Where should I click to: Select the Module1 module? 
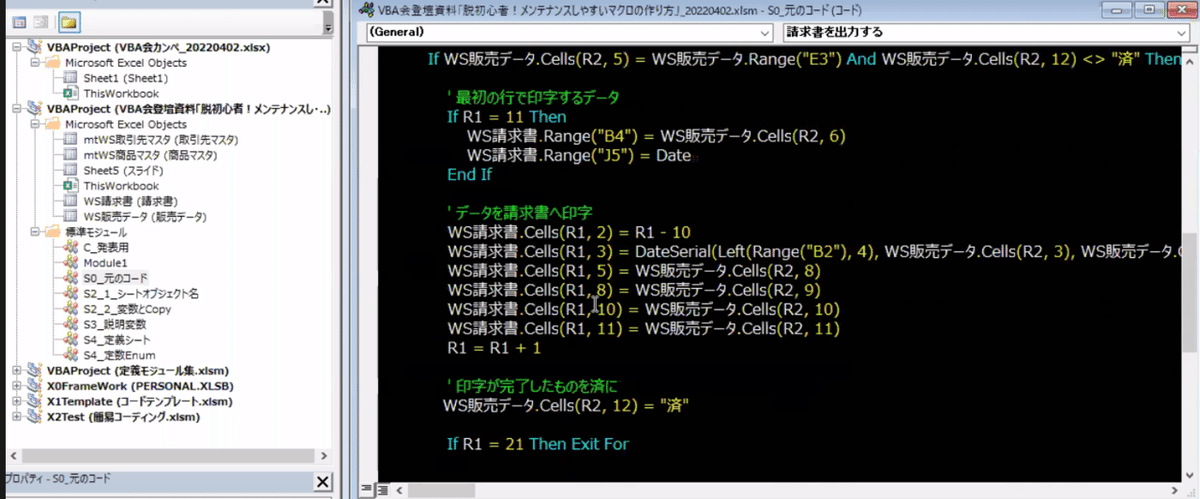[105, 261]
